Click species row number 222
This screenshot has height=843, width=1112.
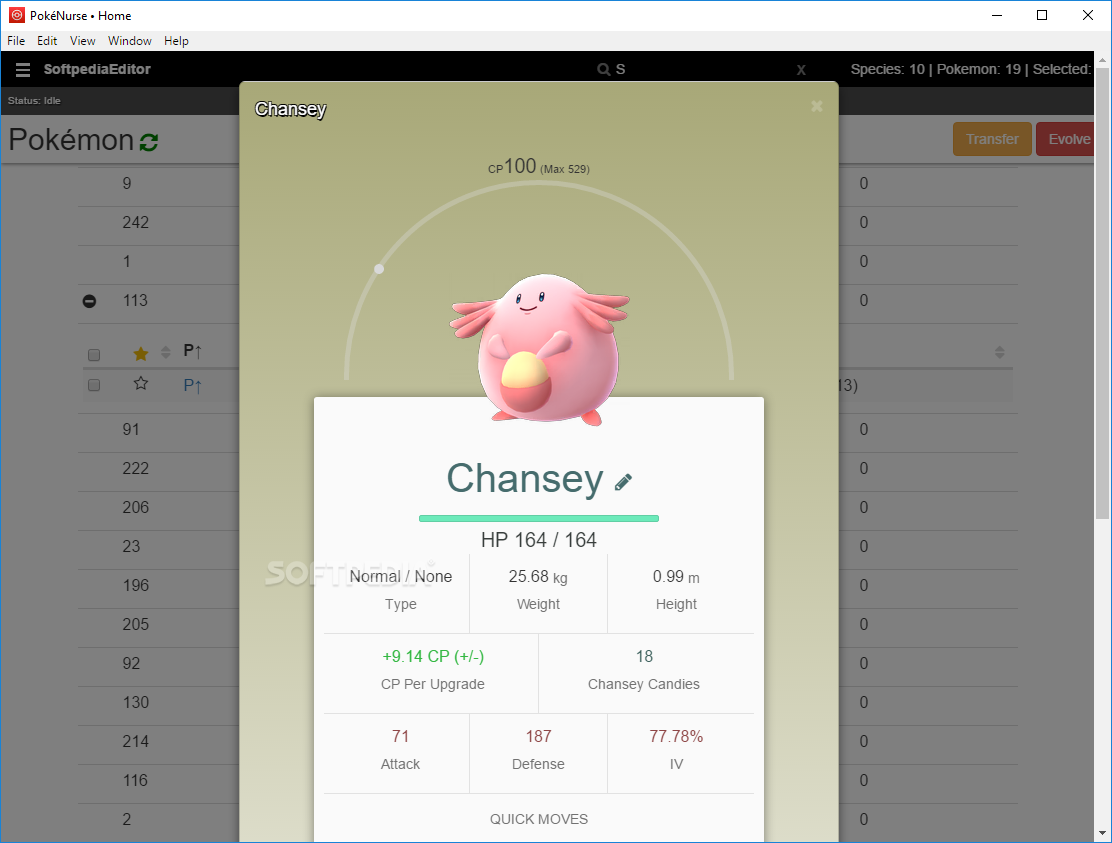135,469
